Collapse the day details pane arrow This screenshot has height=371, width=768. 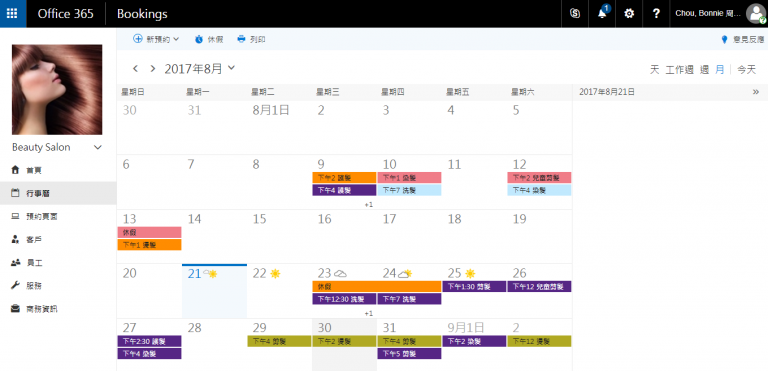pos(756,92)
